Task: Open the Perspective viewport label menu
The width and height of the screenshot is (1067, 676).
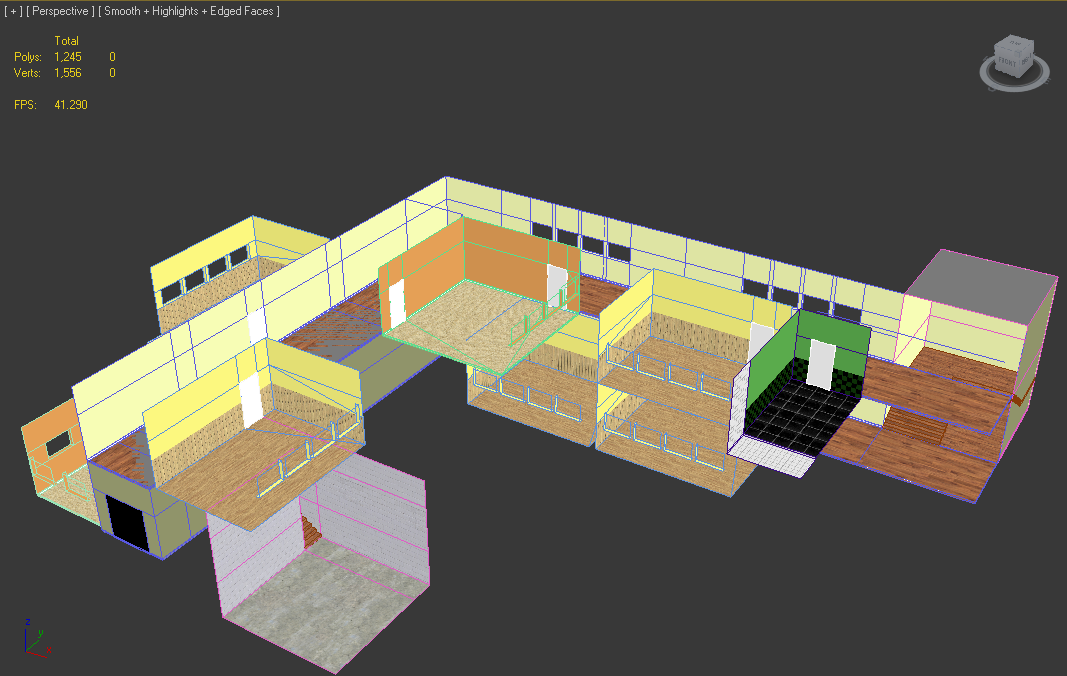Action: [59, 11]
